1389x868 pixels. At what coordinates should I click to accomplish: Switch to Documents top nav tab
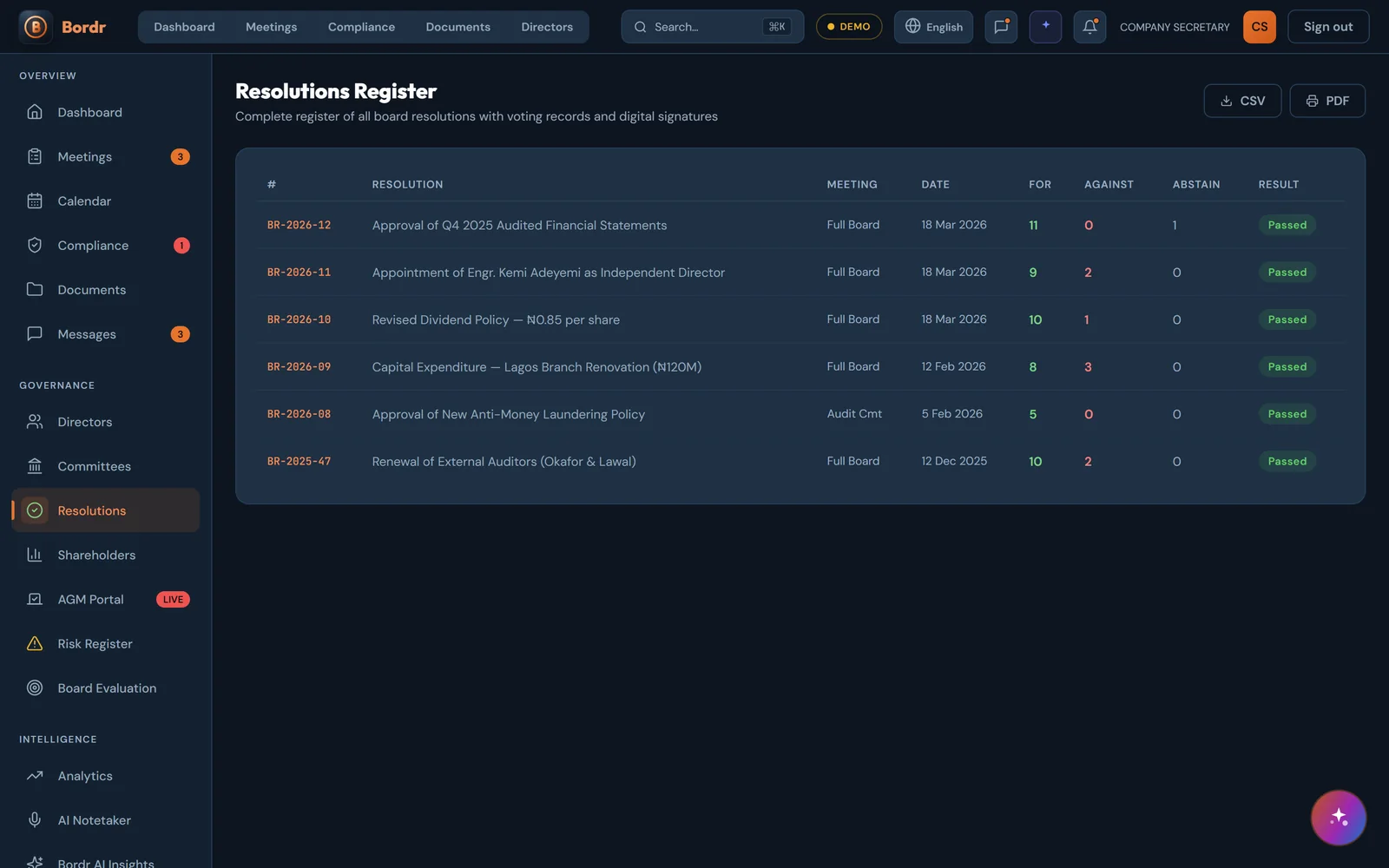point(458,27)
